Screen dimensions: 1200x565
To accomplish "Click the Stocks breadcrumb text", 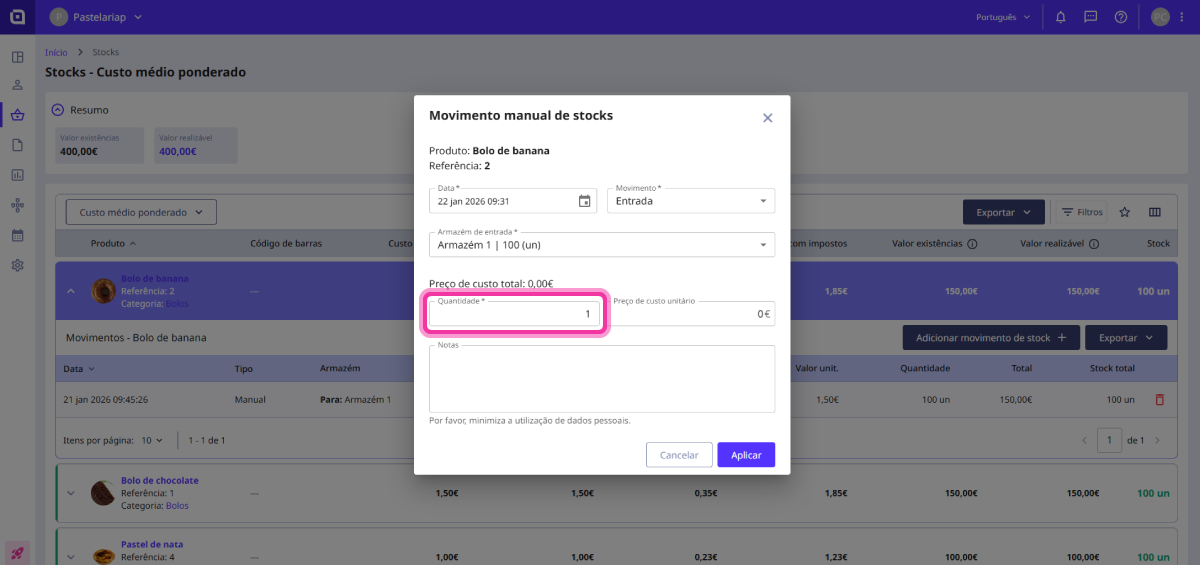I will click(x=105, y=52).
